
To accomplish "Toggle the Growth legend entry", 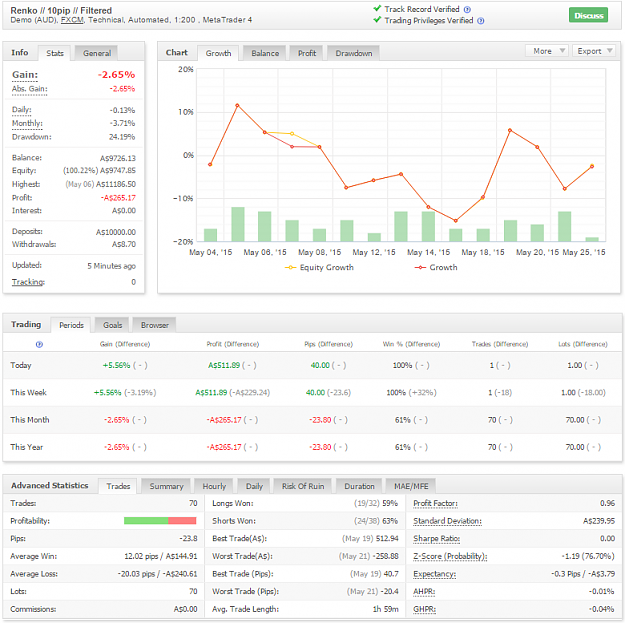I will pyautogui.click(x=436, y=267).
